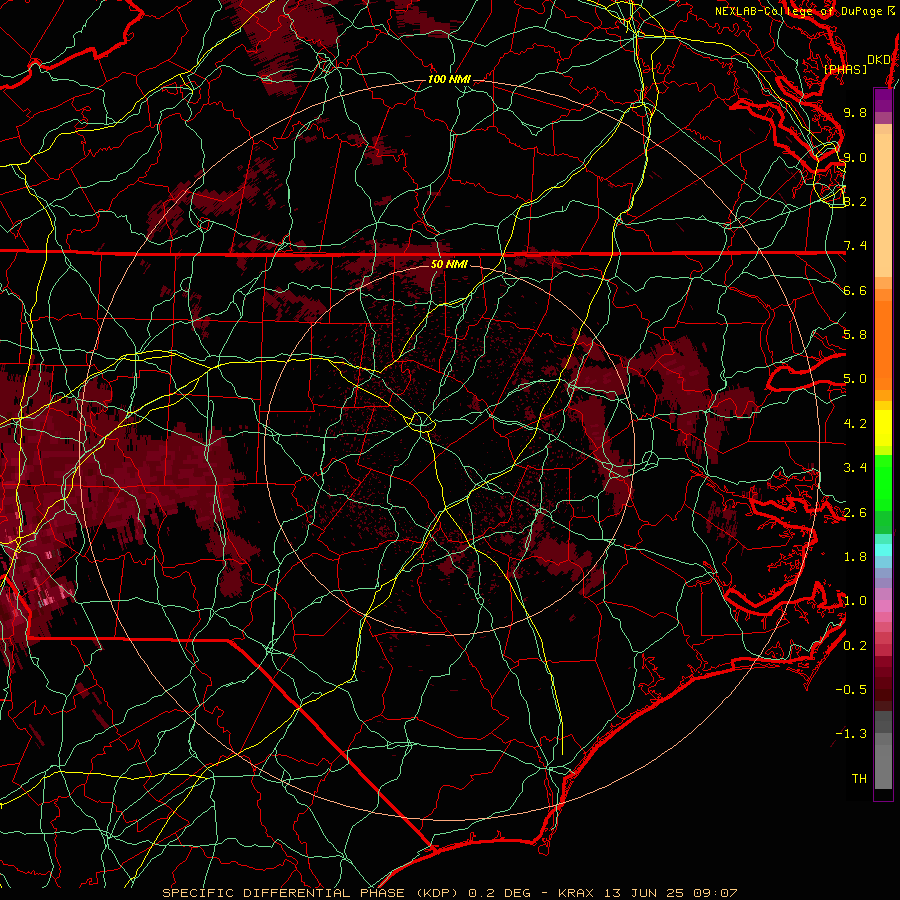
Task: Click the 8.2 value on the scale
Action: pyautogui.click(x=855, y=201)
